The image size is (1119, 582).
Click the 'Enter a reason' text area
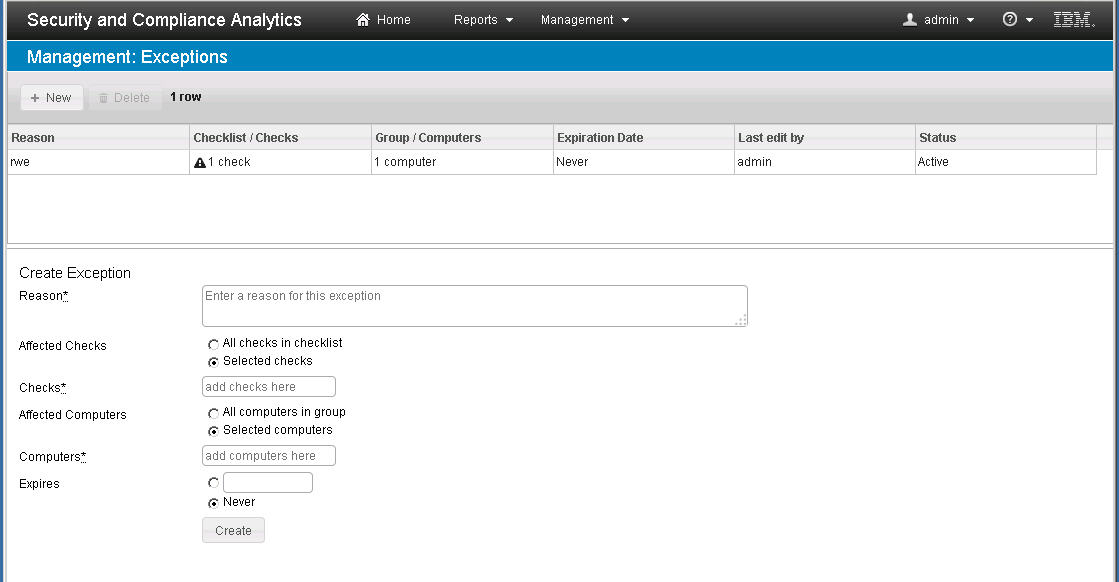coord(474,305)
